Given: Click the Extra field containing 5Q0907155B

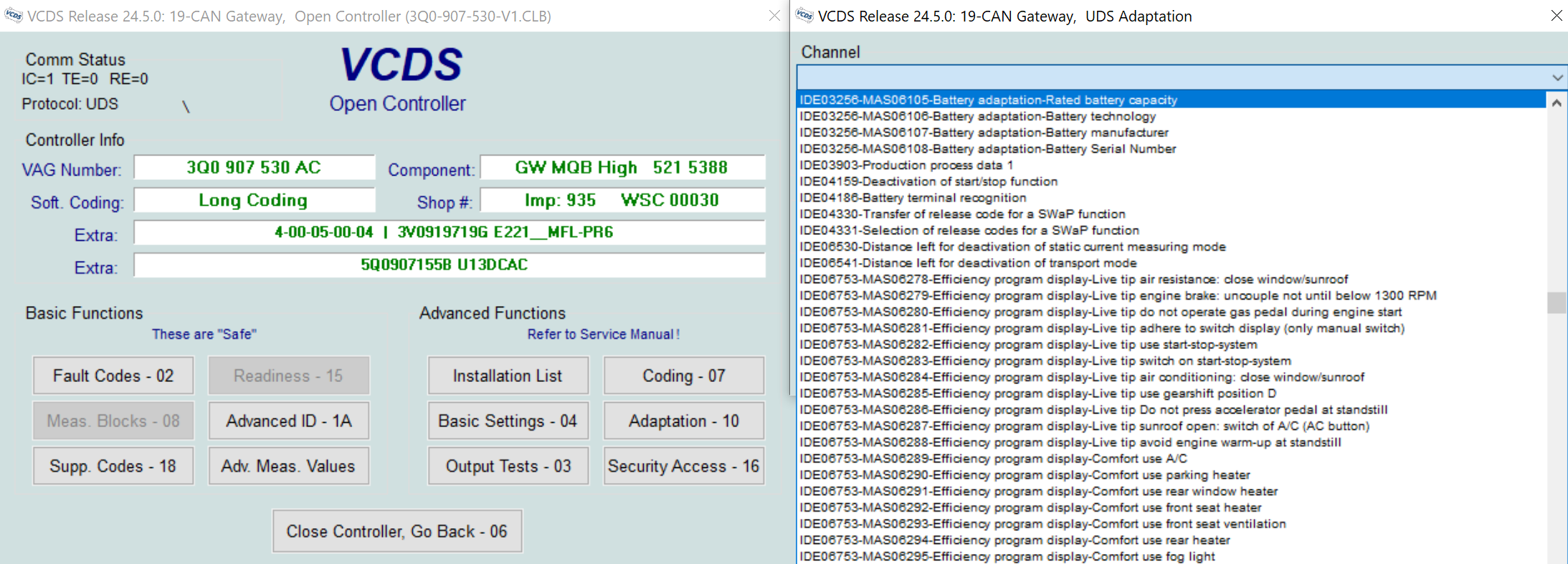Looking at the screenshot, I should [450, 264].
